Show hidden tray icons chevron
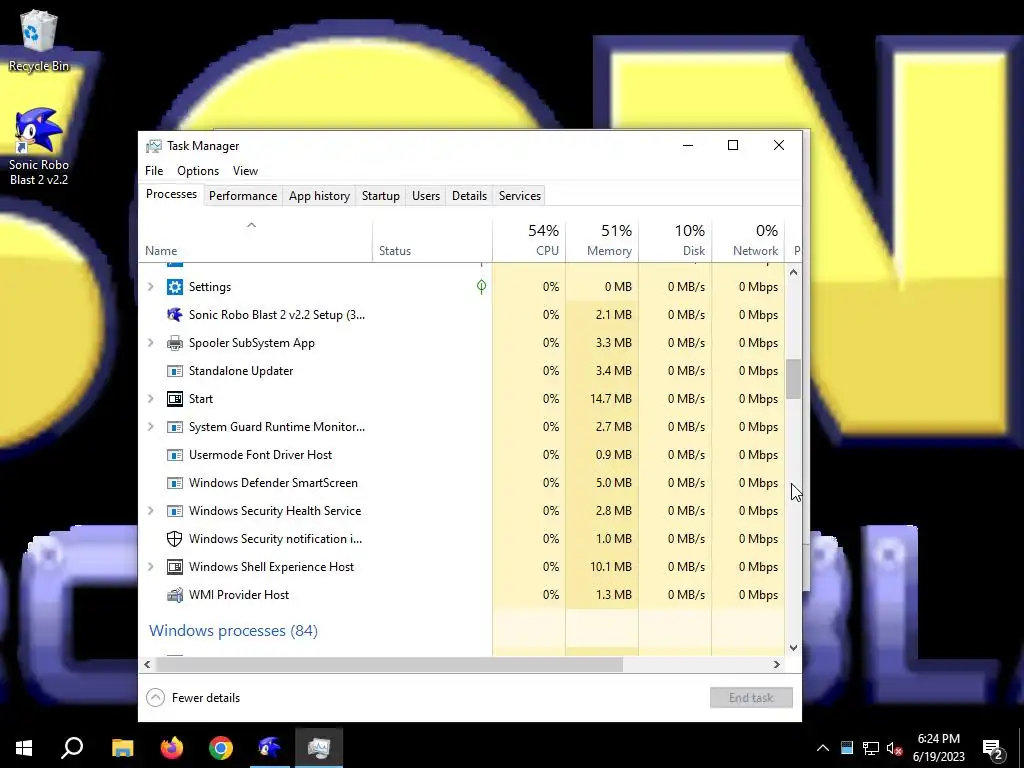This screenshot has height=768, width=1024. pos(823,748)
